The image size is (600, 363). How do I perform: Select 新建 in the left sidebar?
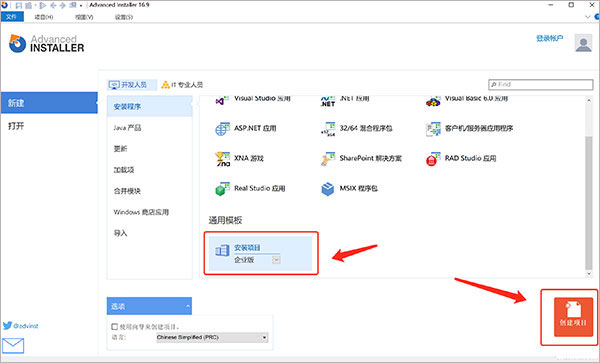(x=49, y=103)
